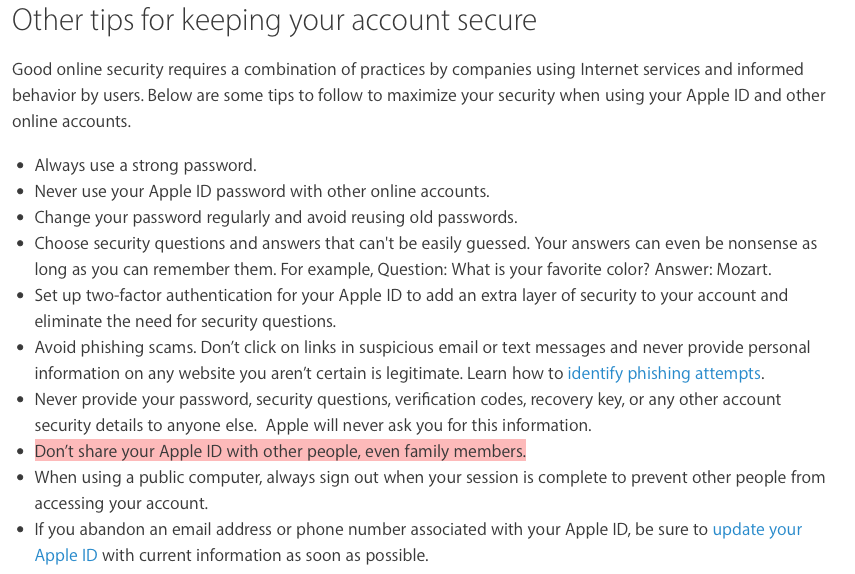Image resolution: width=855 pixels, height=574 pixels.
Task: Click the heading about keeping your account secure
Action: tap(274, 20)
